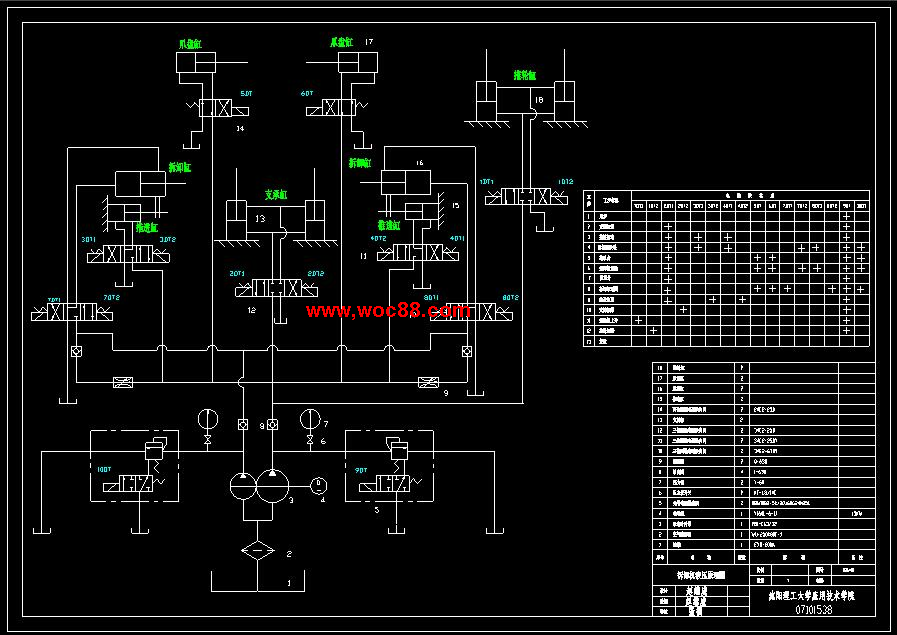Click the '5DT' label
Screen dimensions: 897x635
pos(246,93)
